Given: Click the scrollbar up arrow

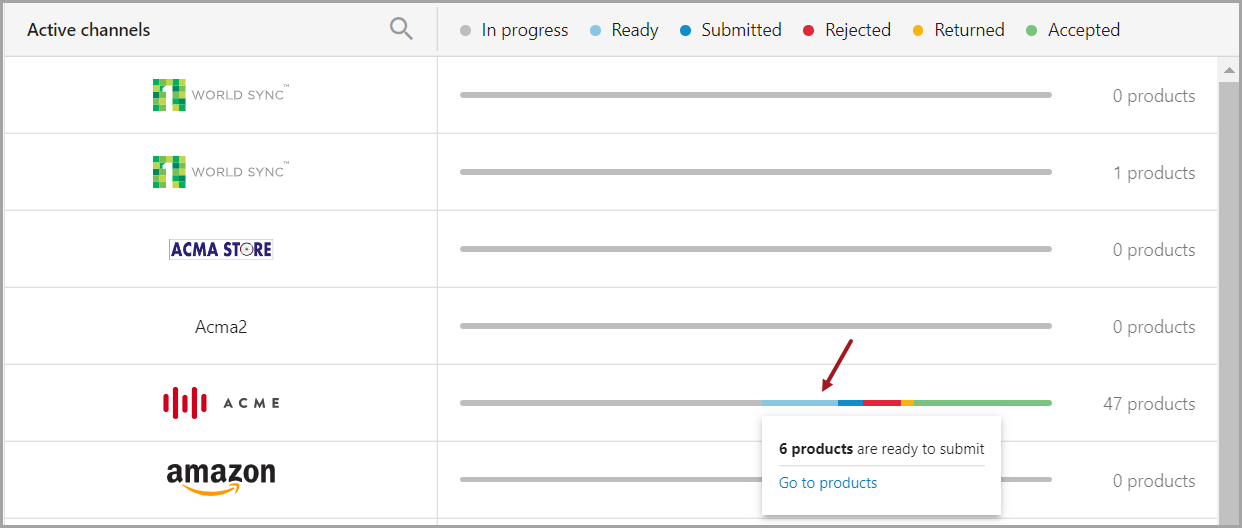Looking at the screenshot, I should pyautogui.click(x=1229, y=70).
